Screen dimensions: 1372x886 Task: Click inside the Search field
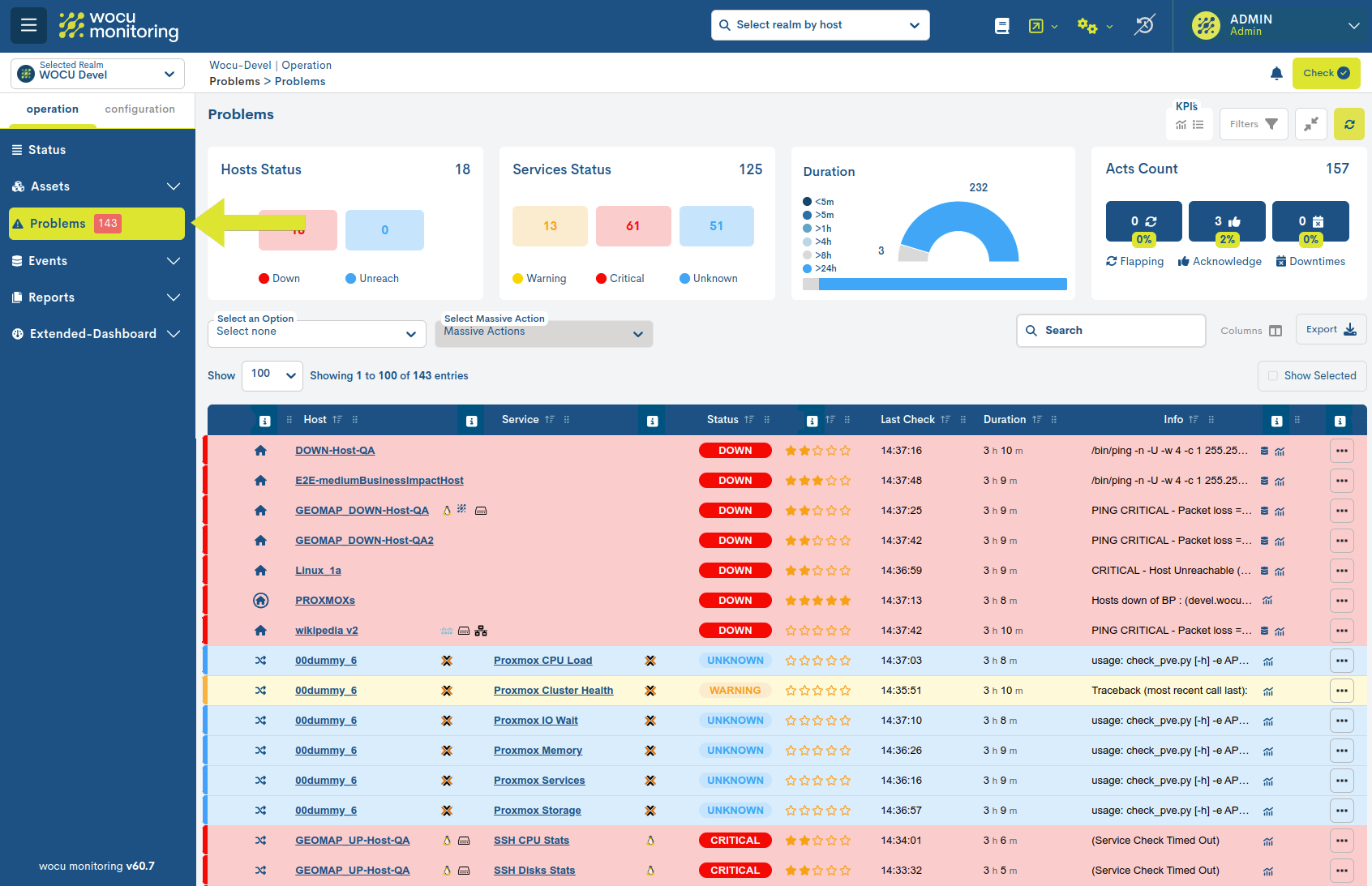click(x=1119, y=331)
